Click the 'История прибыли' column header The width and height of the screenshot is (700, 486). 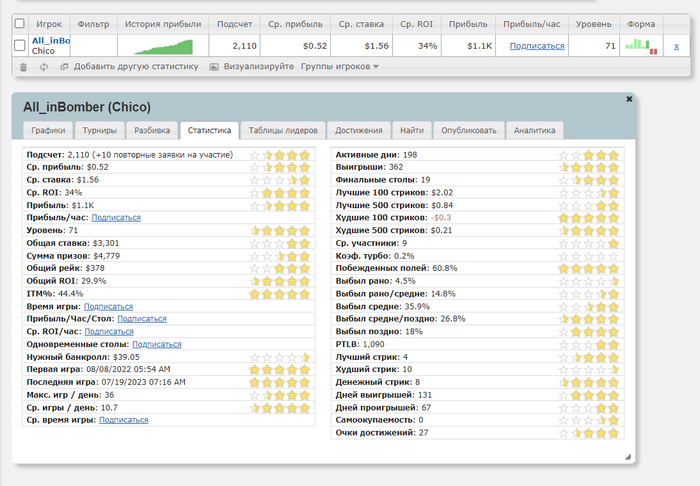pyautogui.click(x=163, y=24)
